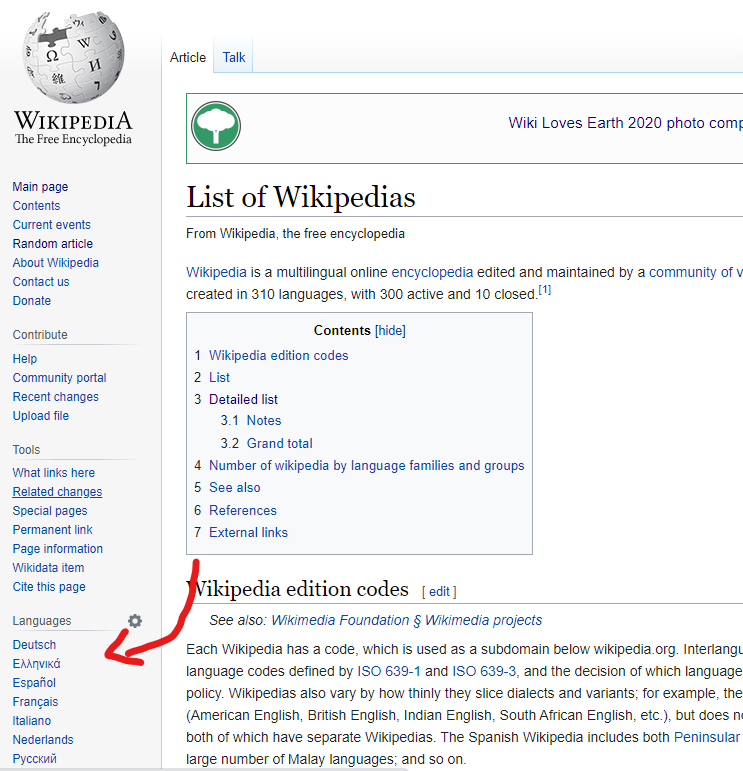Jump to Detailed list section
743x771 pixels.
(243, 399)
